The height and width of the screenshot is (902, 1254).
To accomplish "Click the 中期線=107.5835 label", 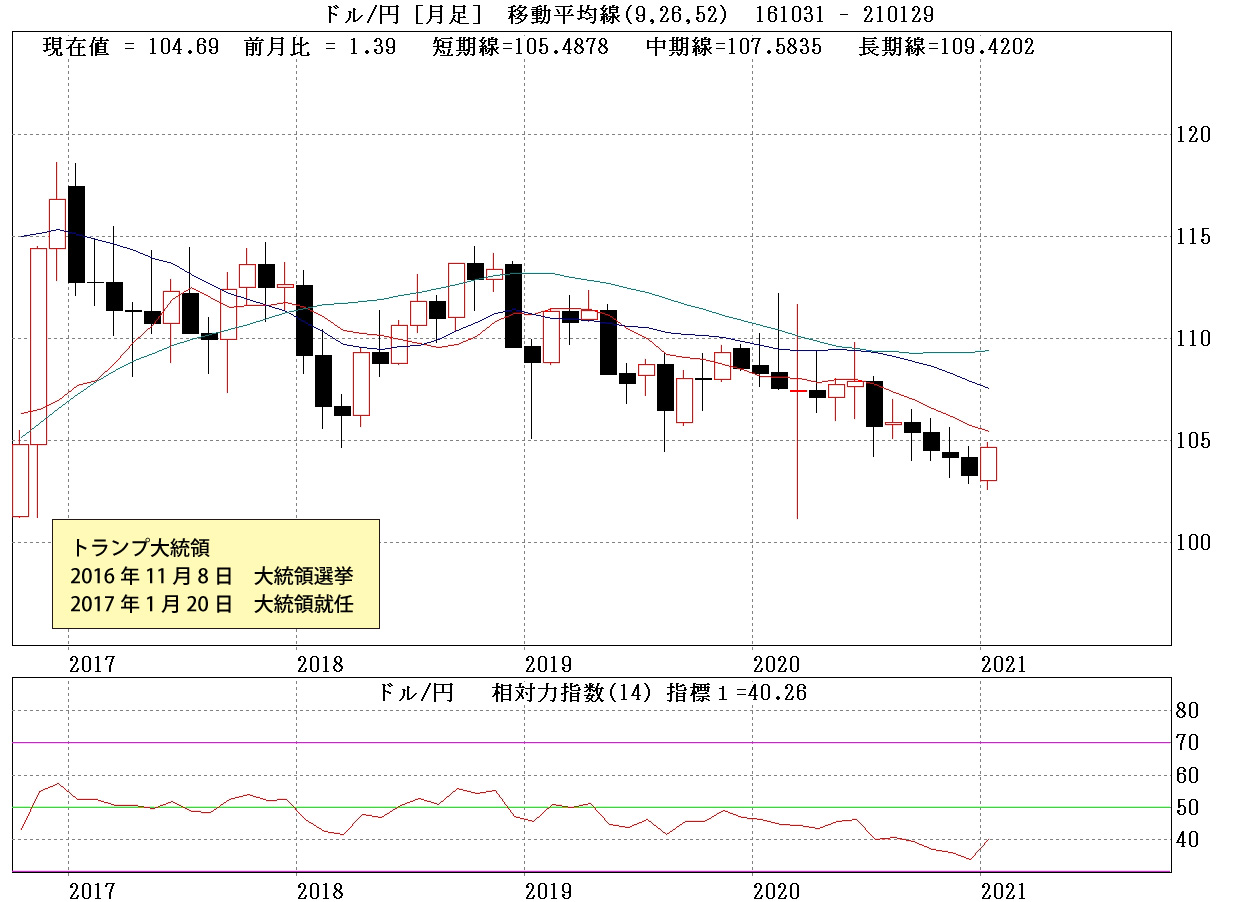I will pyautogui.click(x=734, y=48).
